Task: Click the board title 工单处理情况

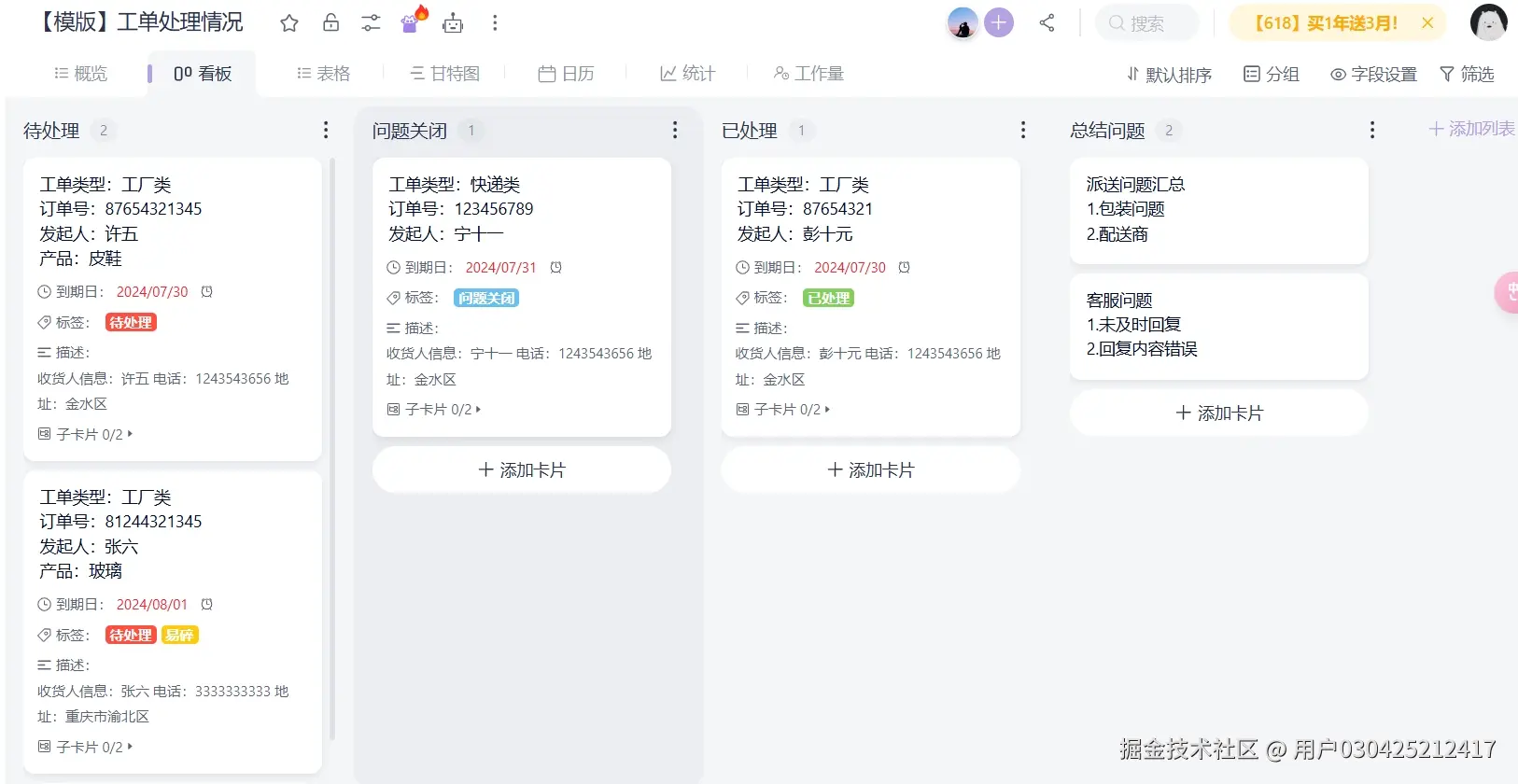Action: (x=139, y=22)
